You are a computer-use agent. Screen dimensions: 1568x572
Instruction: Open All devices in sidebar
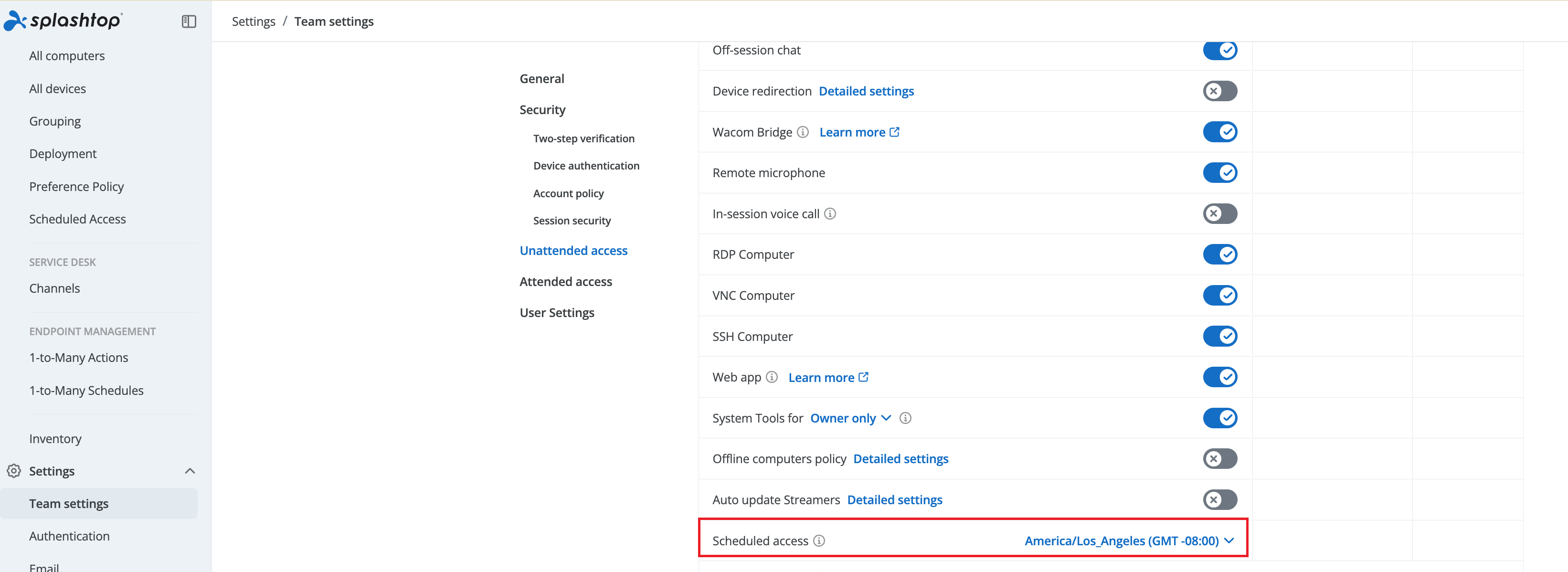tap(58, 89)
